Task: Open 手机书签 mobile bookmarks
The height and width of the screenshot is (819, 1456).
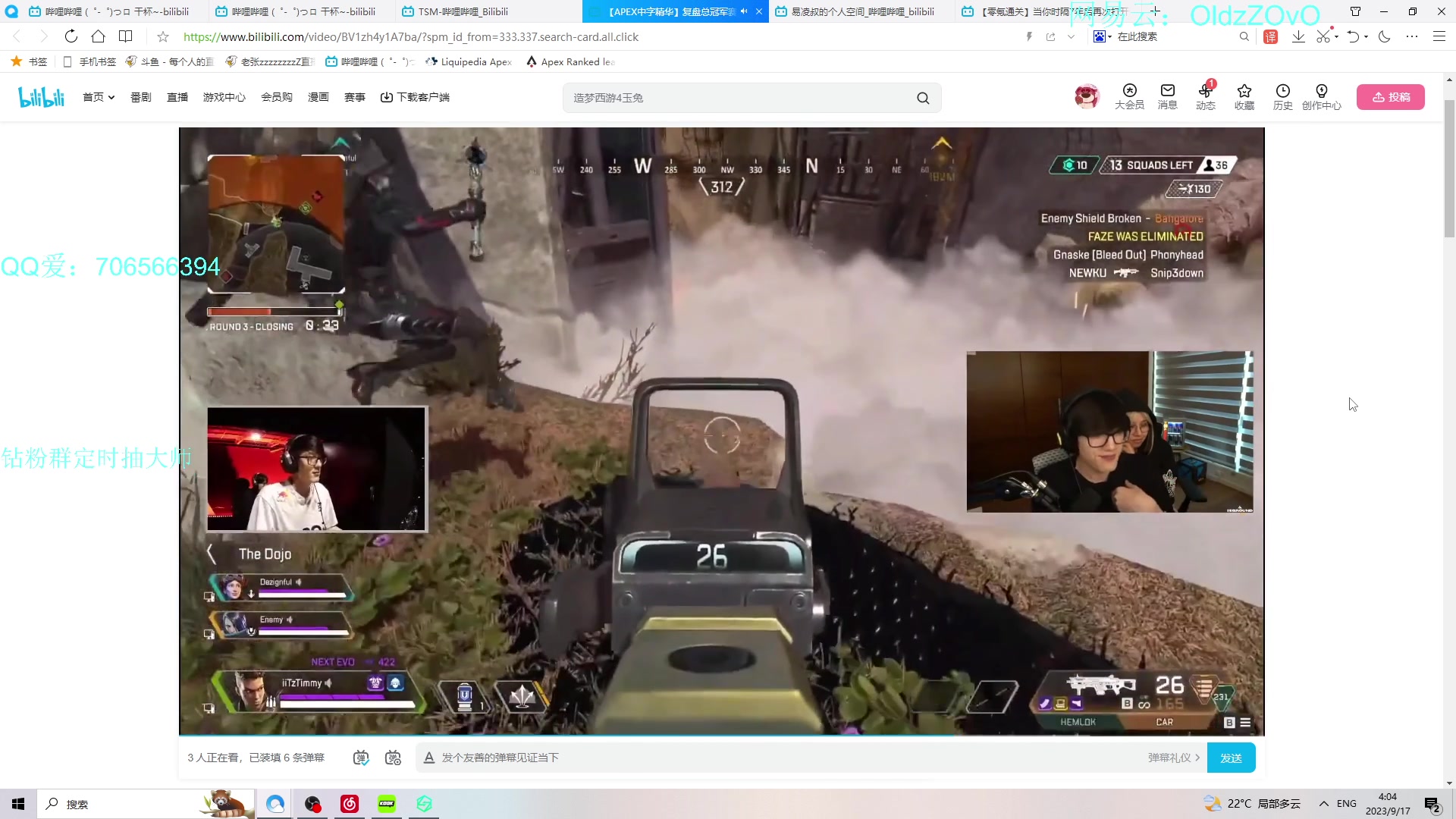Action: [x=89, y=61]
